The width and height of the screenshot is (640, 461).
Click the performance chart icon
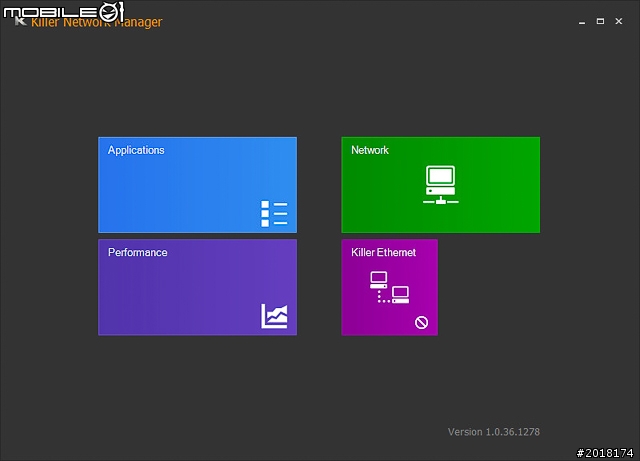pos(274,316)
